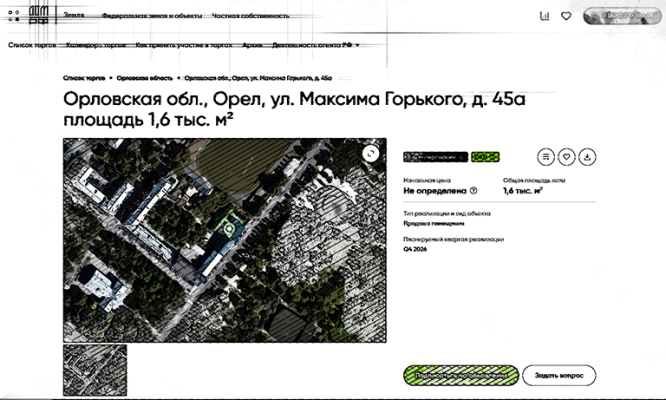Open Календарь торгов page
The image size is (666, 400).
pyautogui.click(x=96, y=45)
